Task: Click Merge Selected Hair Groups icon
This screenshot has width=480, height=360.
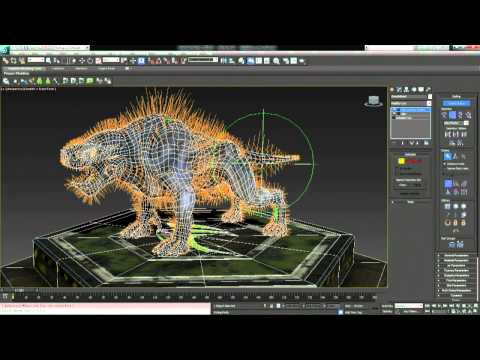Action: 460,245
